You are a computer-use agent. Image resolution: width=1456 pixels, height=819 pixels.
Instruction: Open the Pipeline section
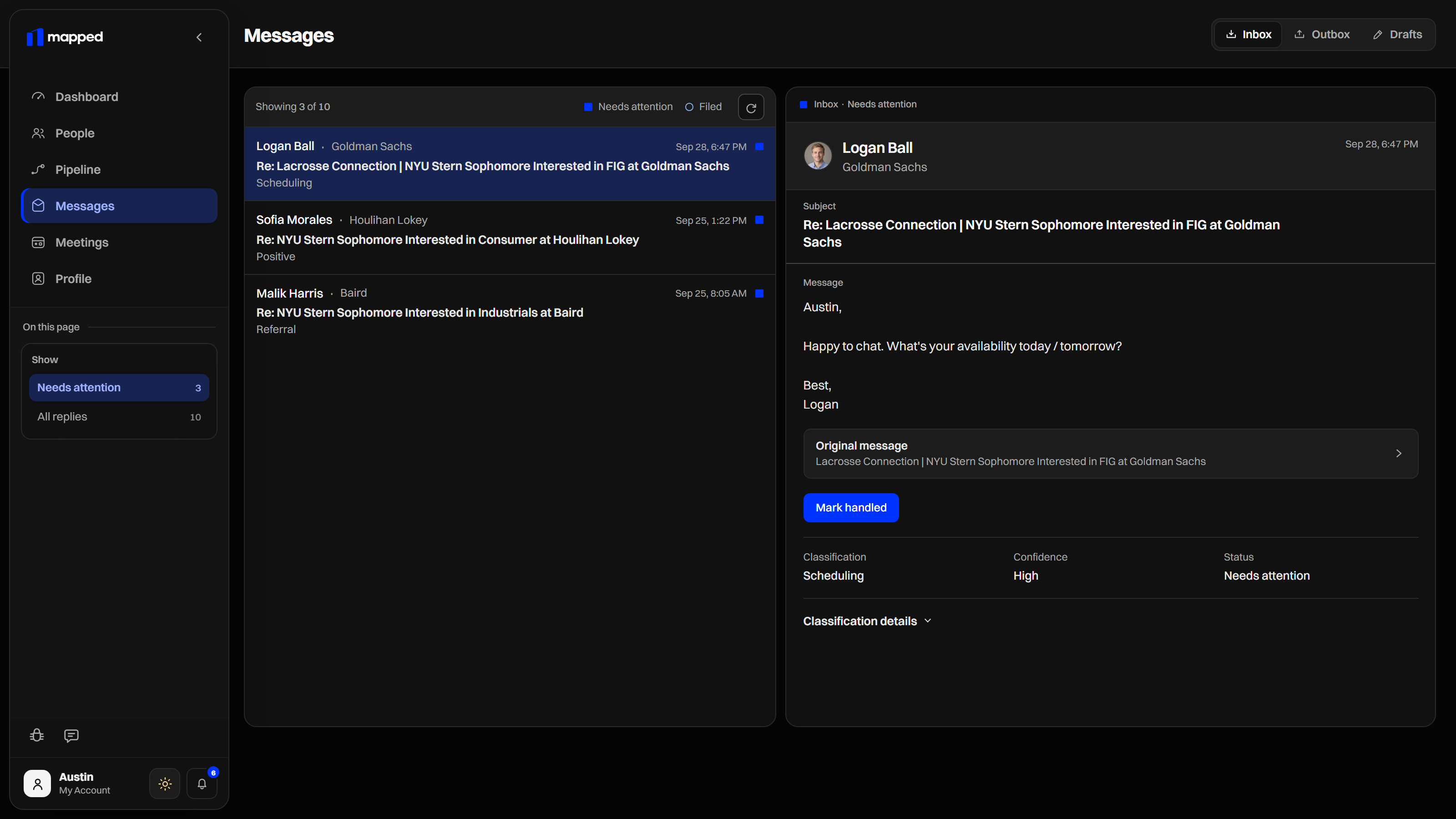tap(119, 170)
